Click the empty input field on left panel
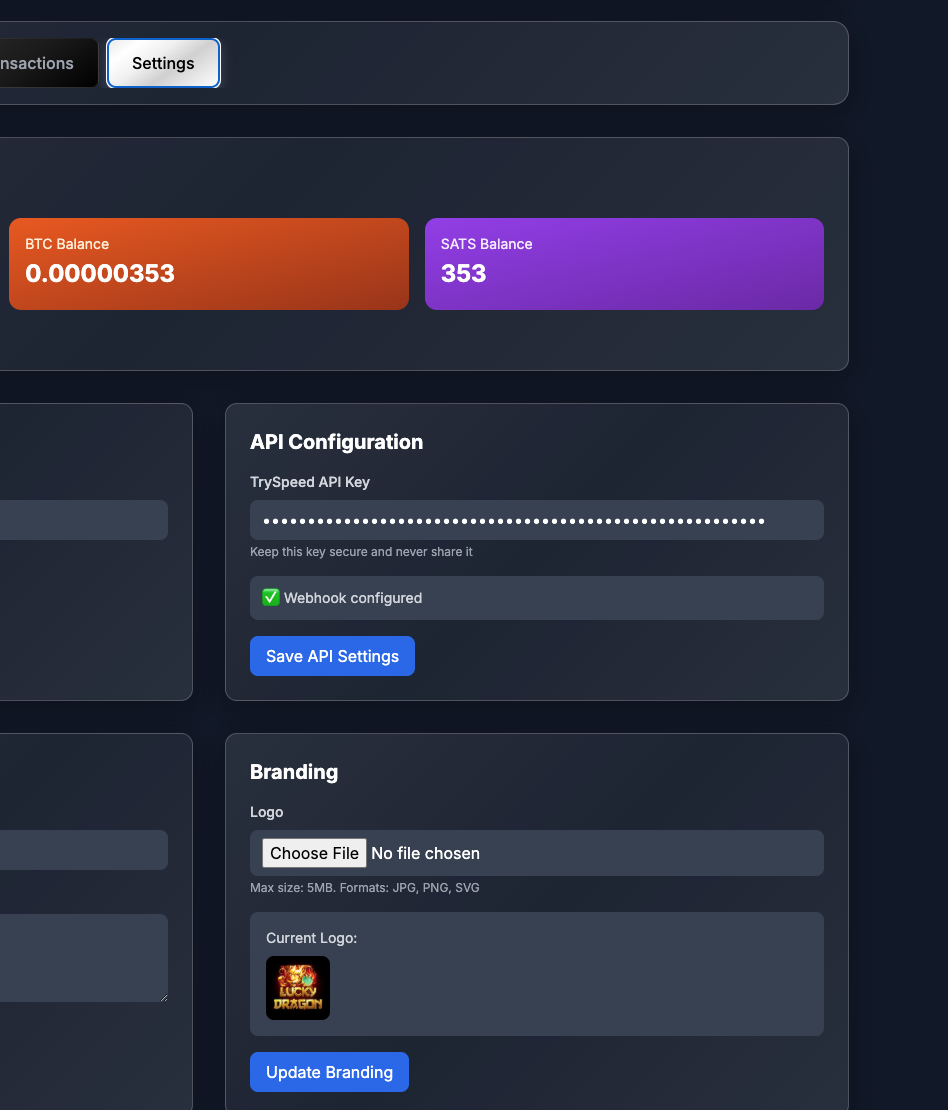948x1110 pixels. click(80, 520)
